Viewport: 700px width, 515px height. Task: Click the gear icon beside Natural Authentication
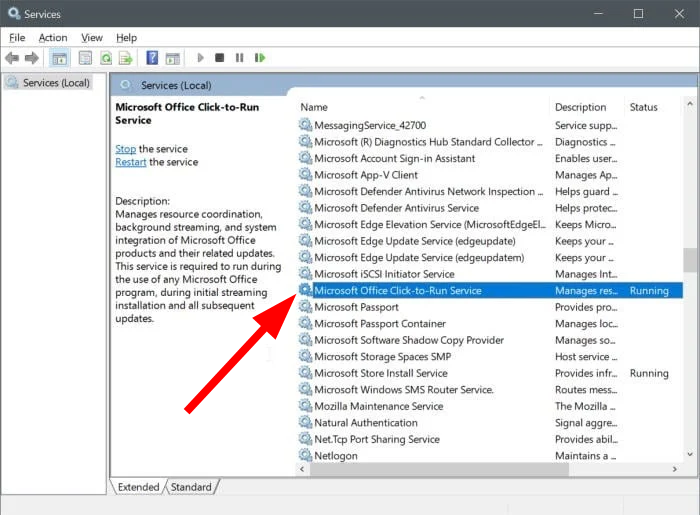click(305, 422)
